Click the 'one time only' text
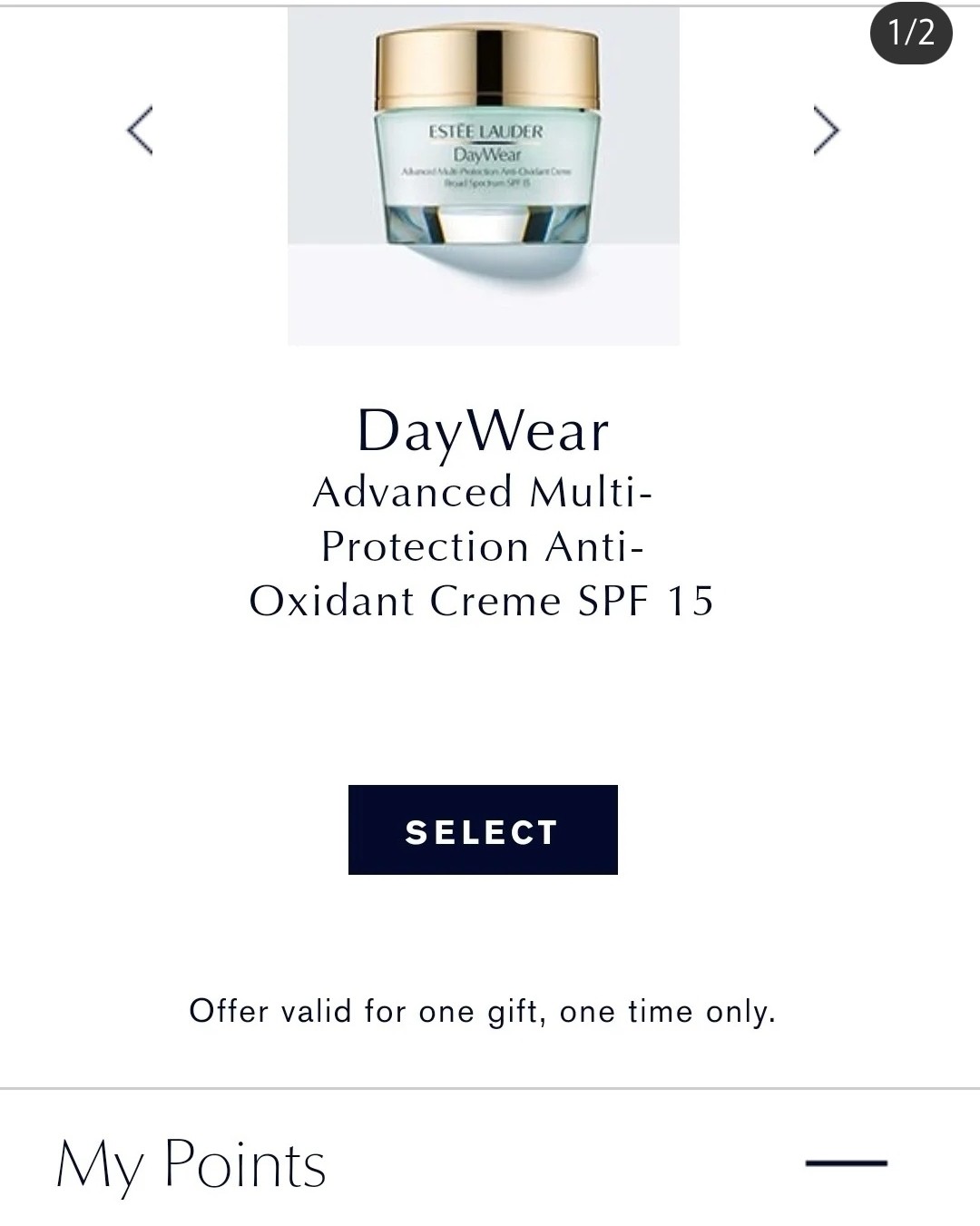 (668, 1011)
